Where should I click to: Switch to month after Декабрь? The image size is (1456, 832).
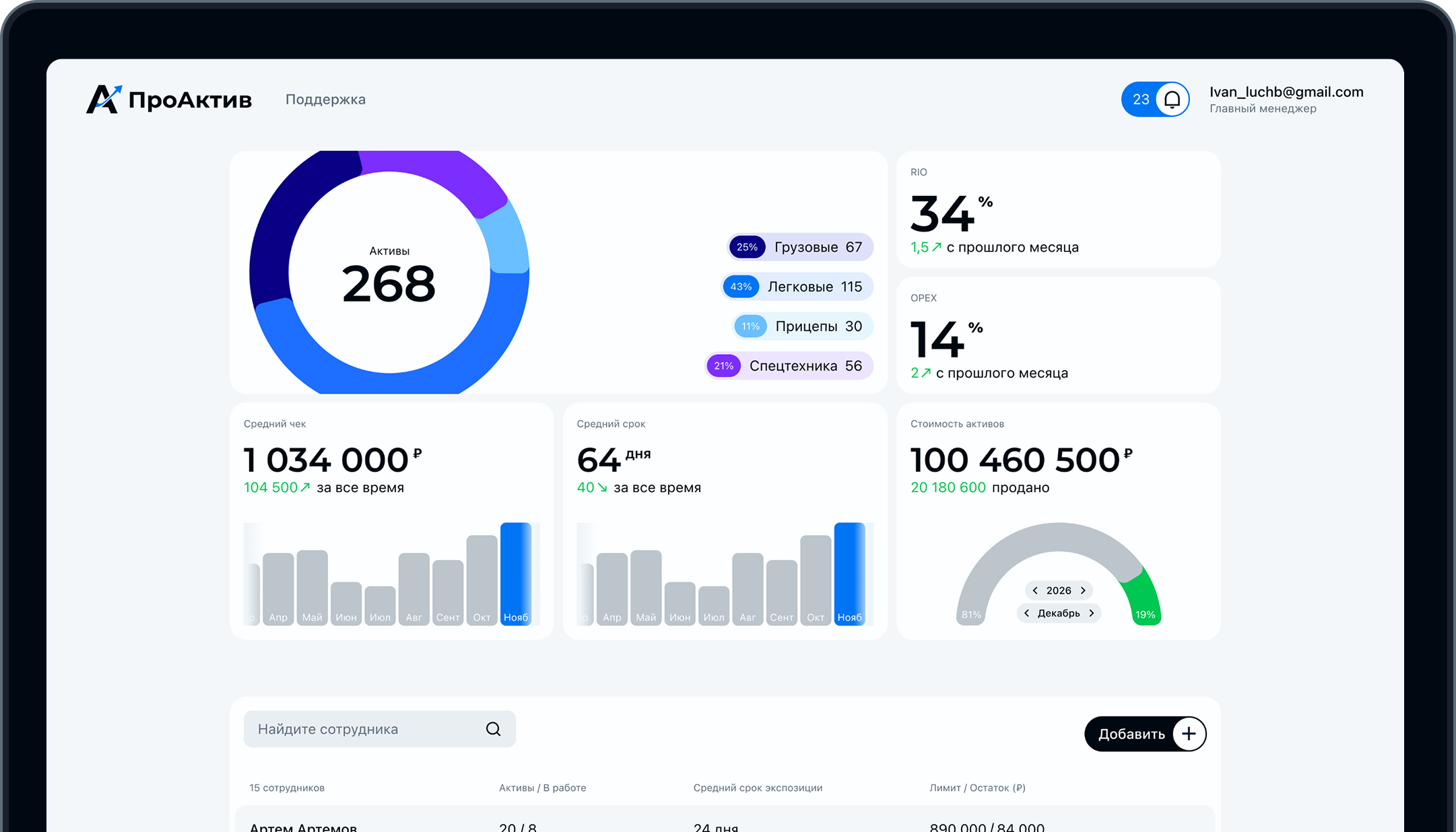click(1092, 613)
